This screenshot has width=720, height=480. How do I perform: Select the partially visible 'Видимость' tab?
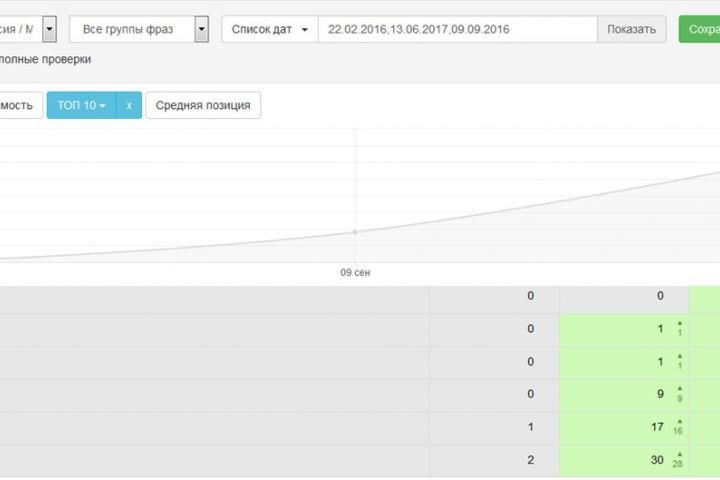point(21,105)
